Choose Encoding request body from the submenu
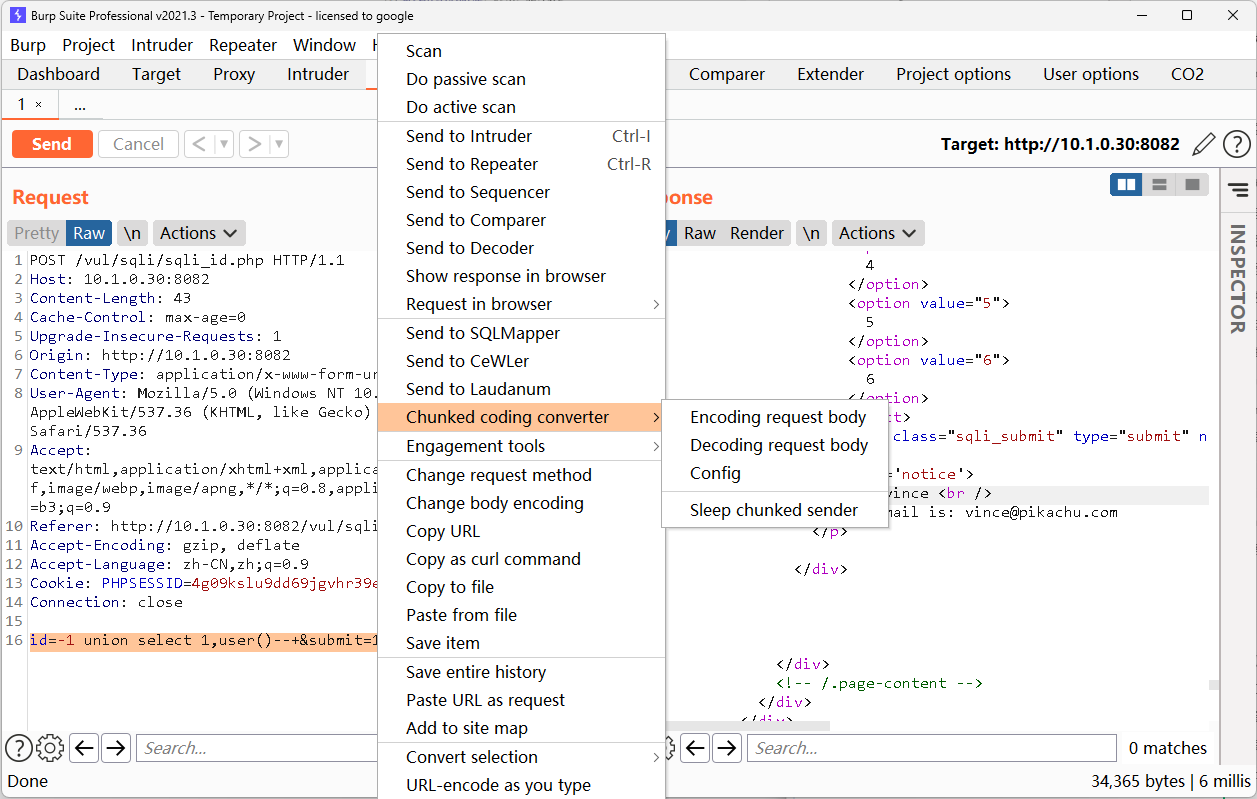The width and height of the screenshot is (1257, 799). (778, 417)
